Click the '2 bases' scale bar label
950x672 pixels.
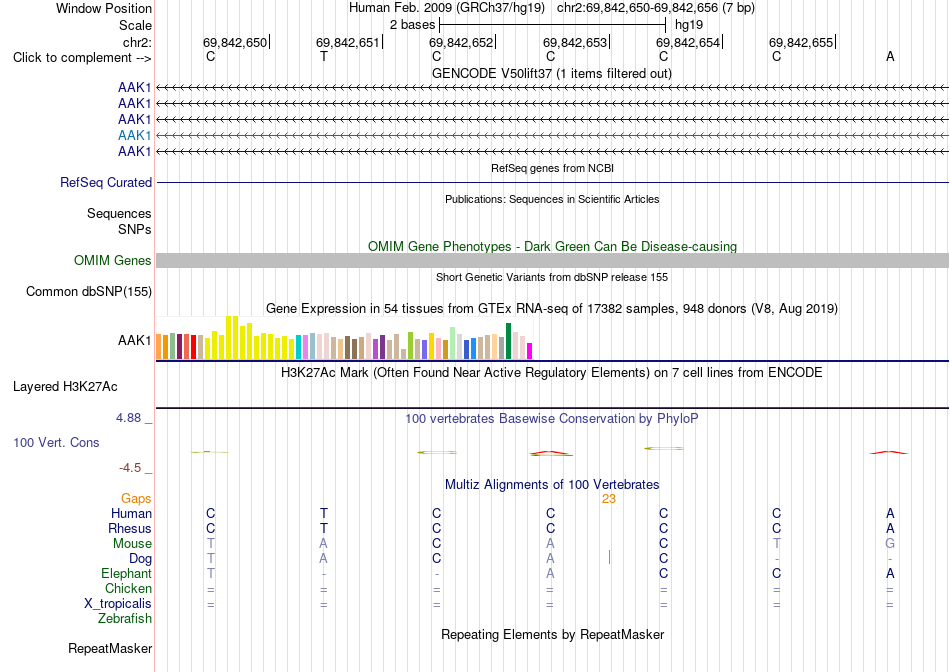tap(413, 25)
